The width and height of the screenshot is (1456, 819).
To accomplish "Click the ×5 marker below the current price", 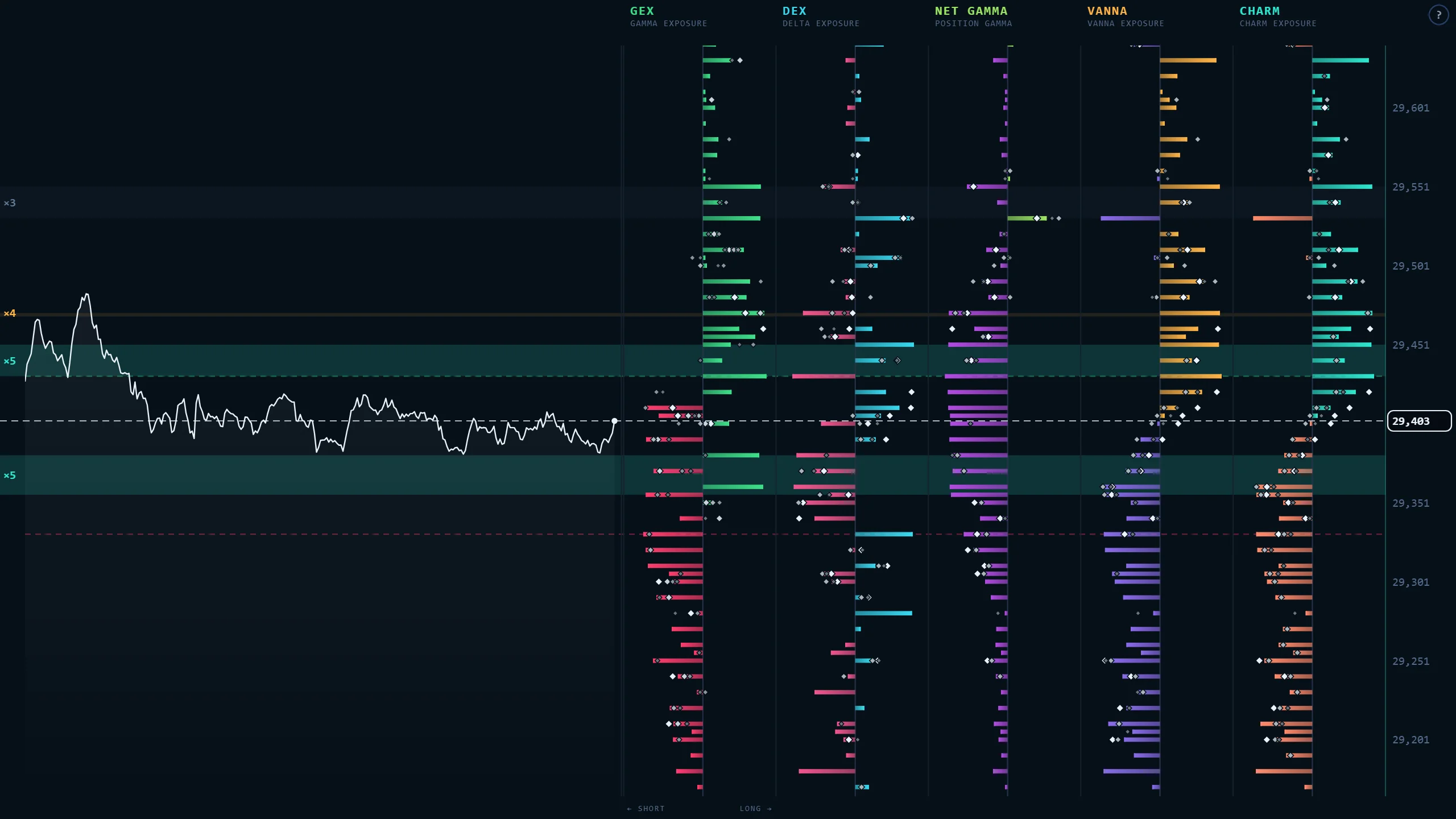I will (x=10, y=475).
